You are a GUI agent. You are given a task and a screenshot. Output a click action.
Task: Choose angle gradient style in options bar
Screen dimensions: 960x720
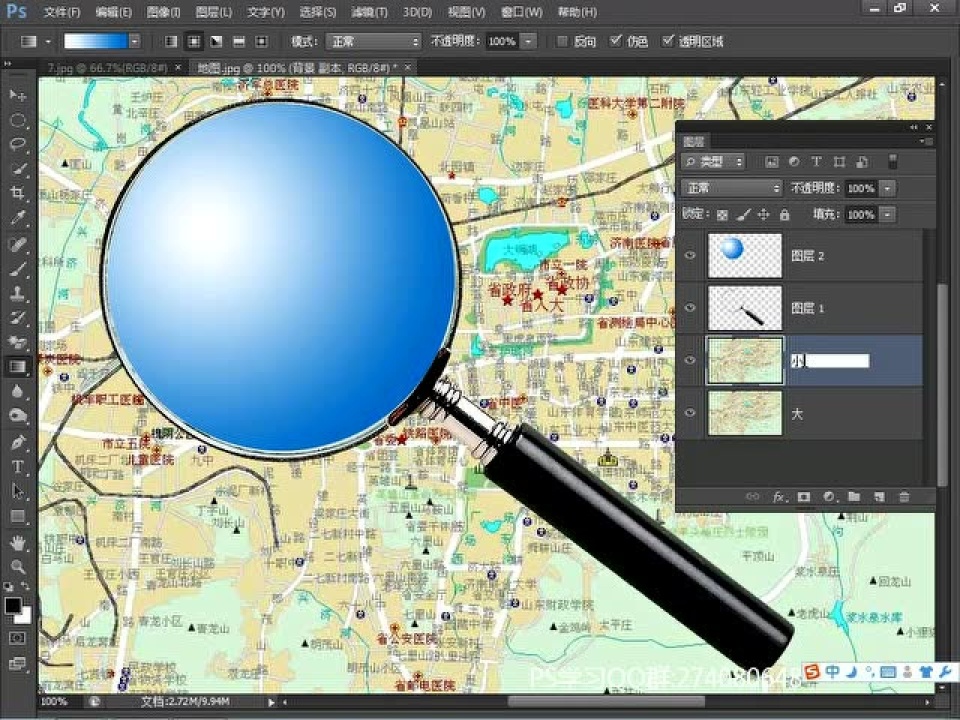click(216, 42)
